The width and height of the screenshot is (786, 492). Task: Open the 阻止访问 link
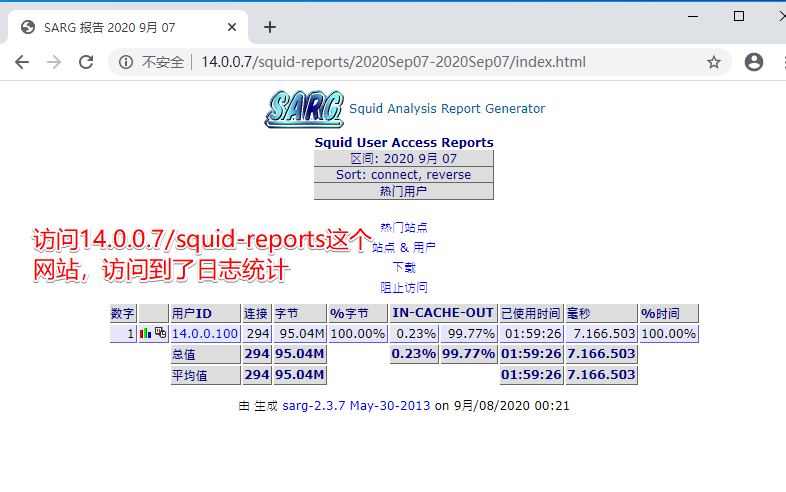point(404,287)
